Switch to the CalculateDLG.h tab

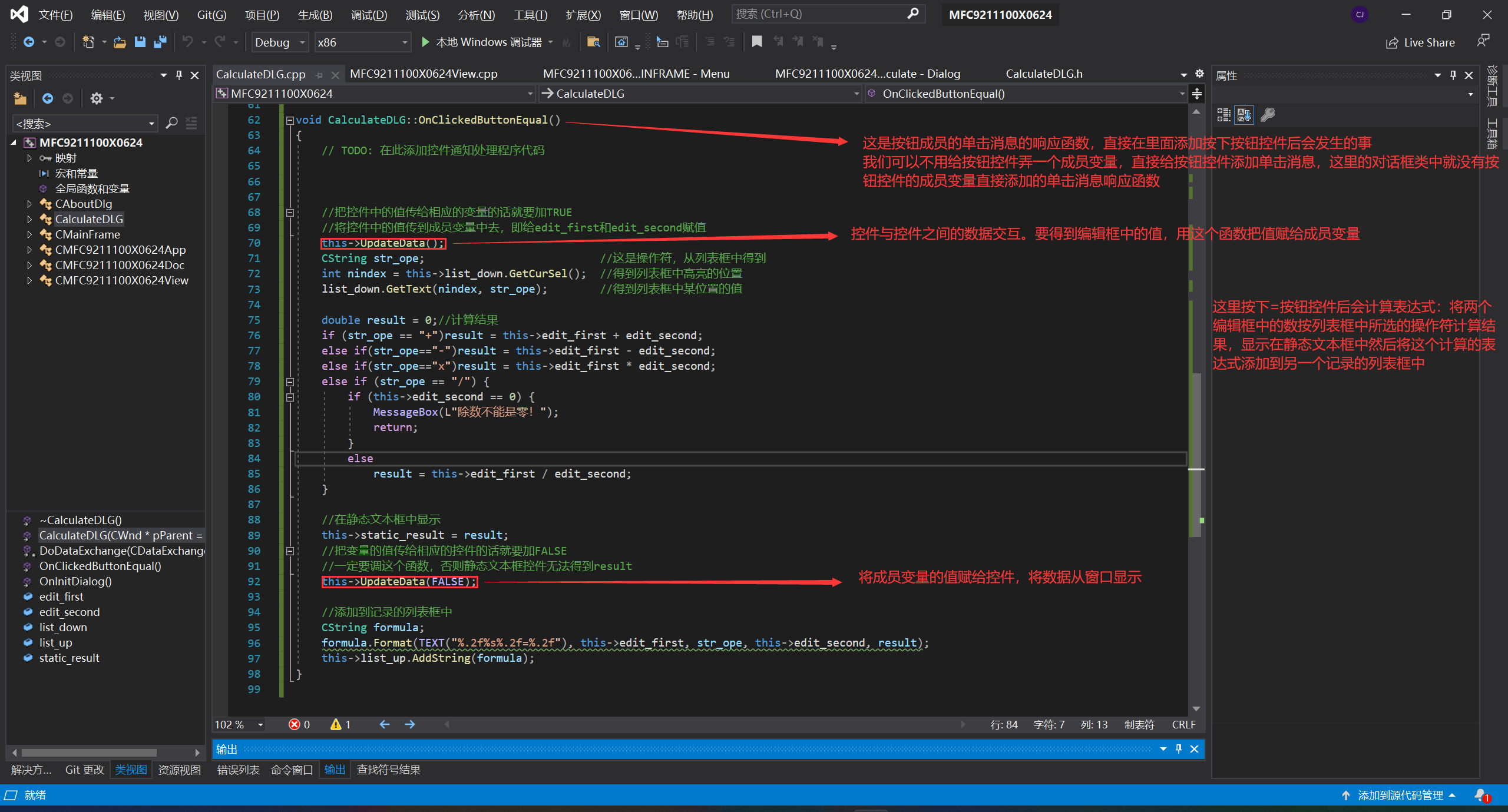coord(1043,74)
